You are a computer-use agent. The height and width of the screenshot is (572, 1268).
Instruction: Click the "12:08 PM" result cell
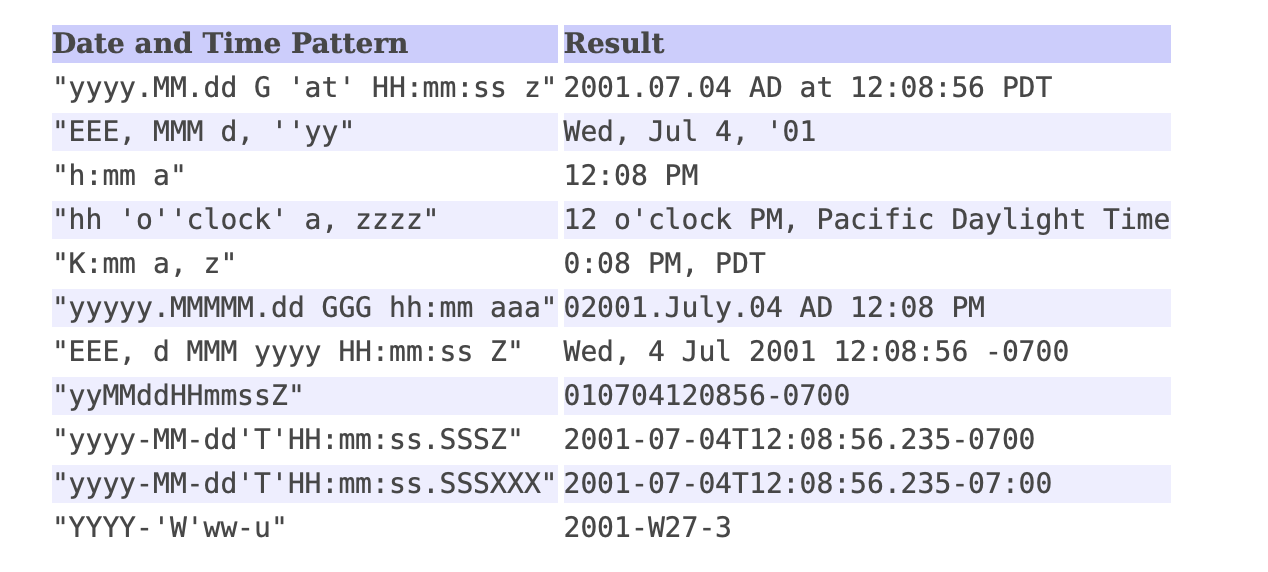[631, 176]
